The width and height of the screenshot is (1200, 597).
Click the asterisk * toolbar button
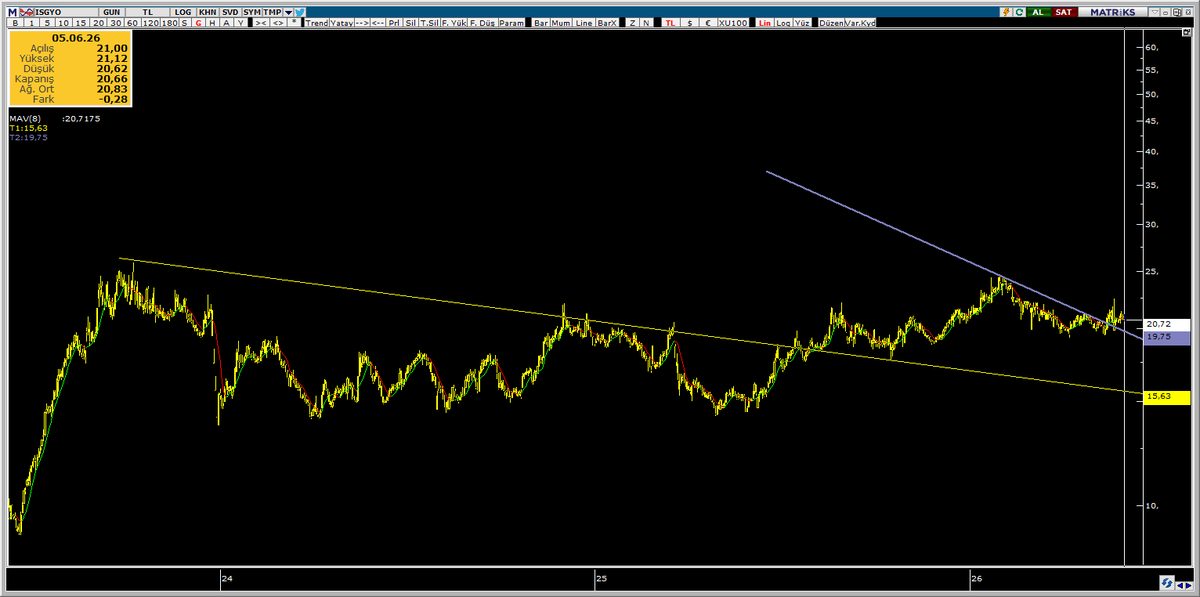pyautogui.click(x=294, y=23)
